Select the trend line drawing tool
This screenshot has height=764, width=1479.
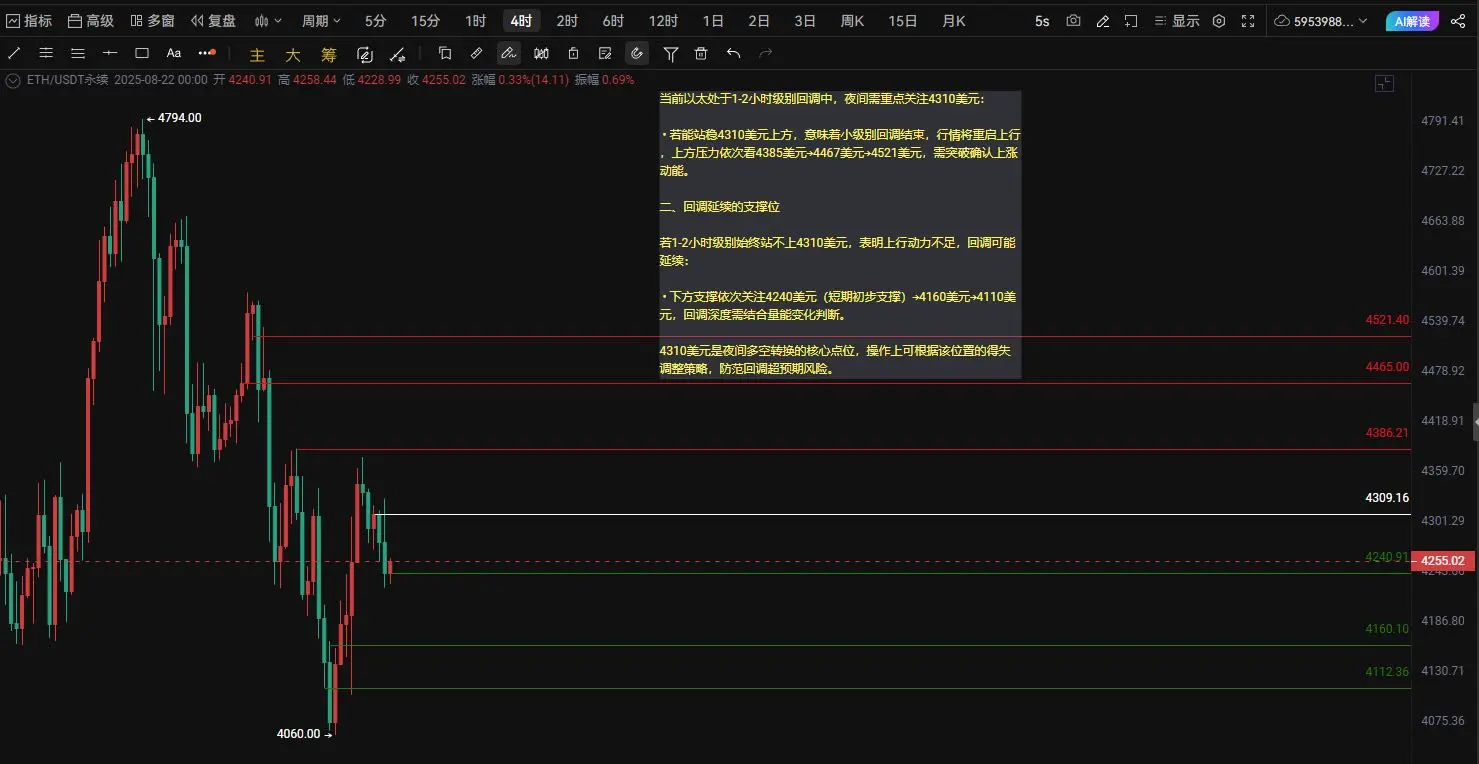(x=15, y=53)
